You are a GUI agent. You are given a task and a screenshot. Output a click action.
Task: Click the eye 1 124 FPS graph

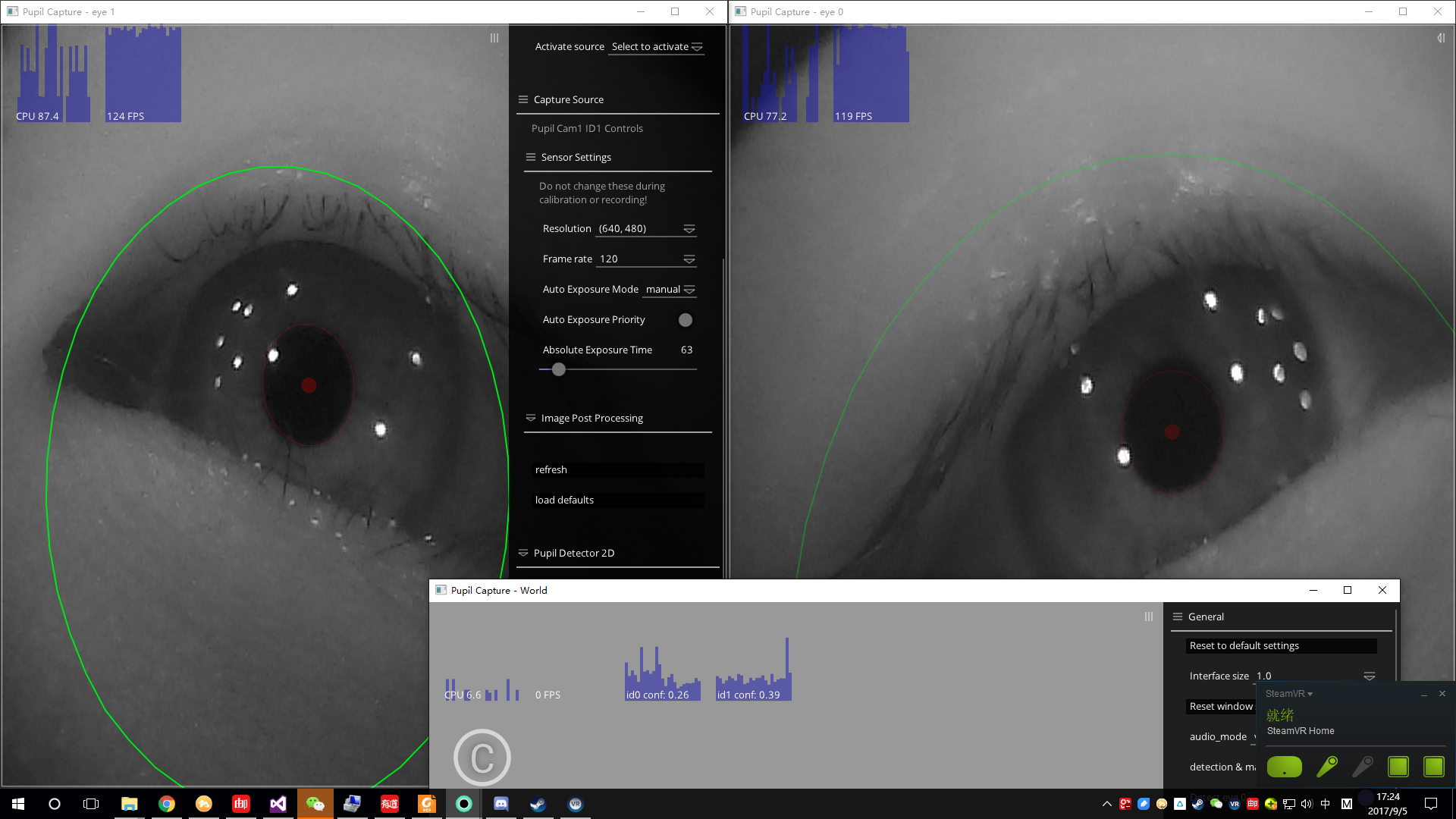coord(143,74)
